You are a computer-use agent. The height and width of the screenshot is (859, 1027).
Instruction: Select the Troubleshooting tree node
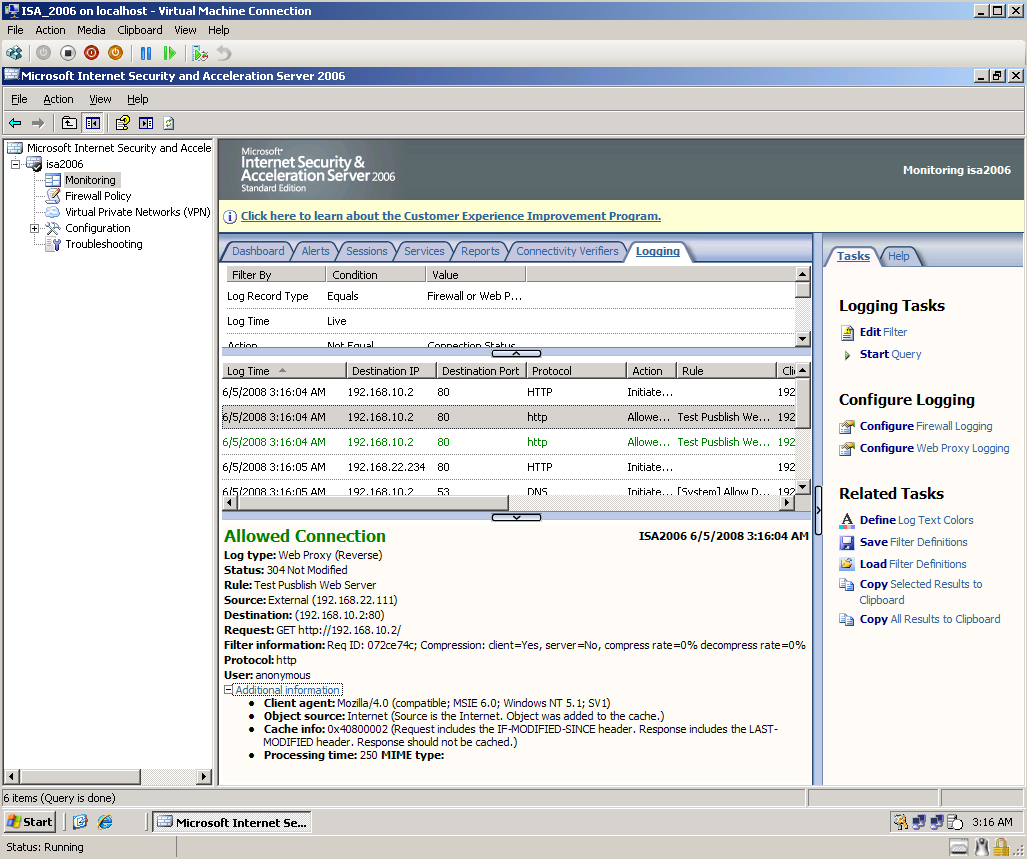click(x=103, y=244)
